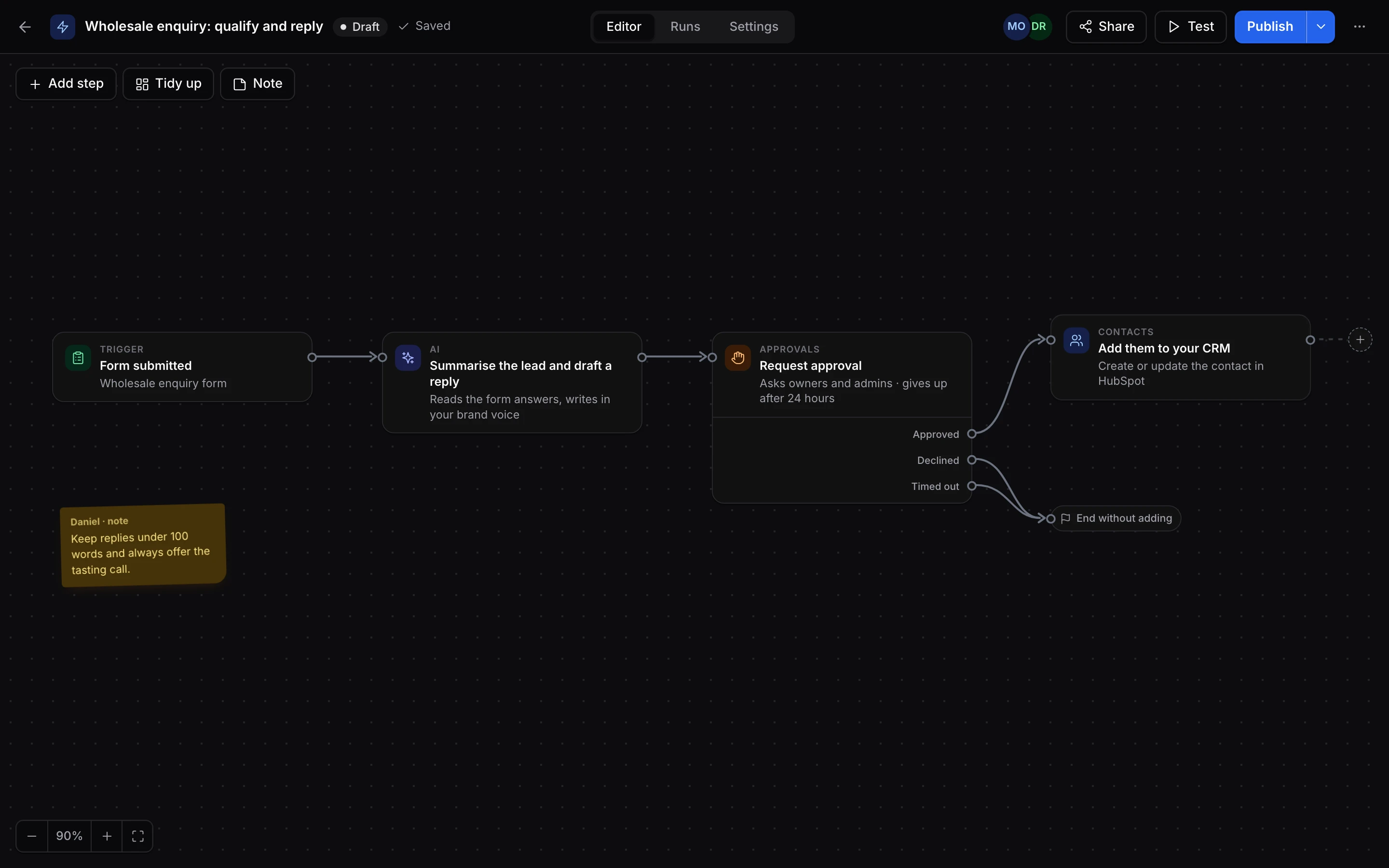
Task: Click the Saved status indicator
Action: 425,27
